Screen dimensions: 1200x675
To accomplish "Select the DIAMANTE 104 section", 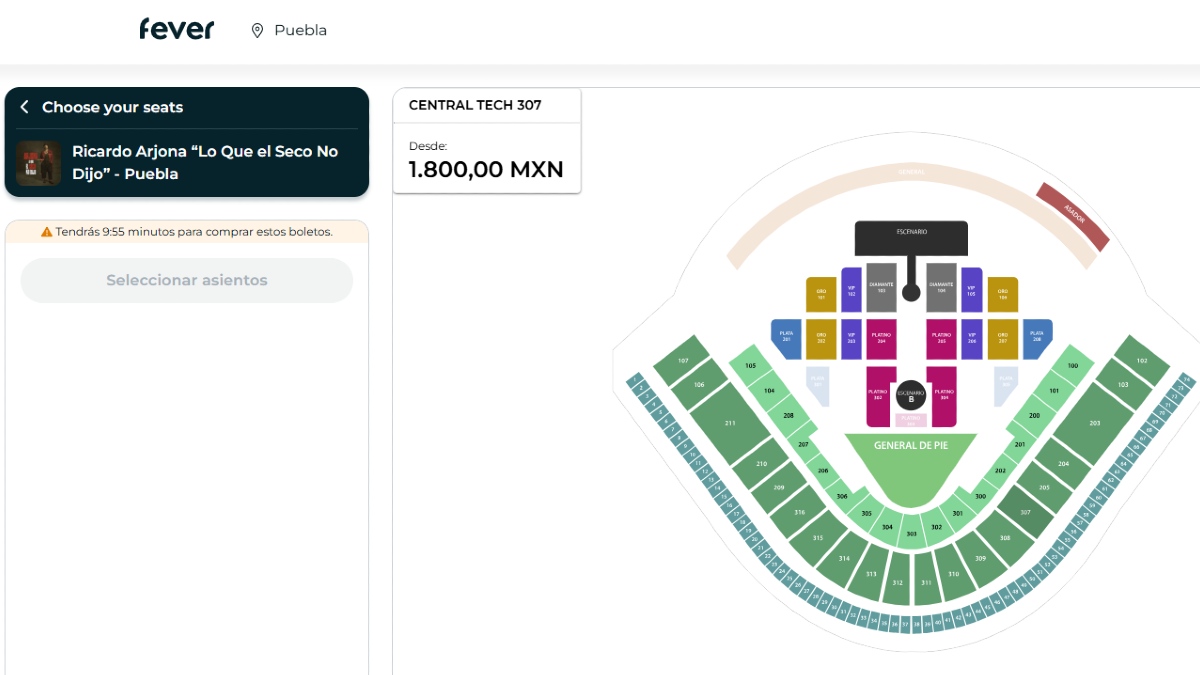I will (941, 288).
